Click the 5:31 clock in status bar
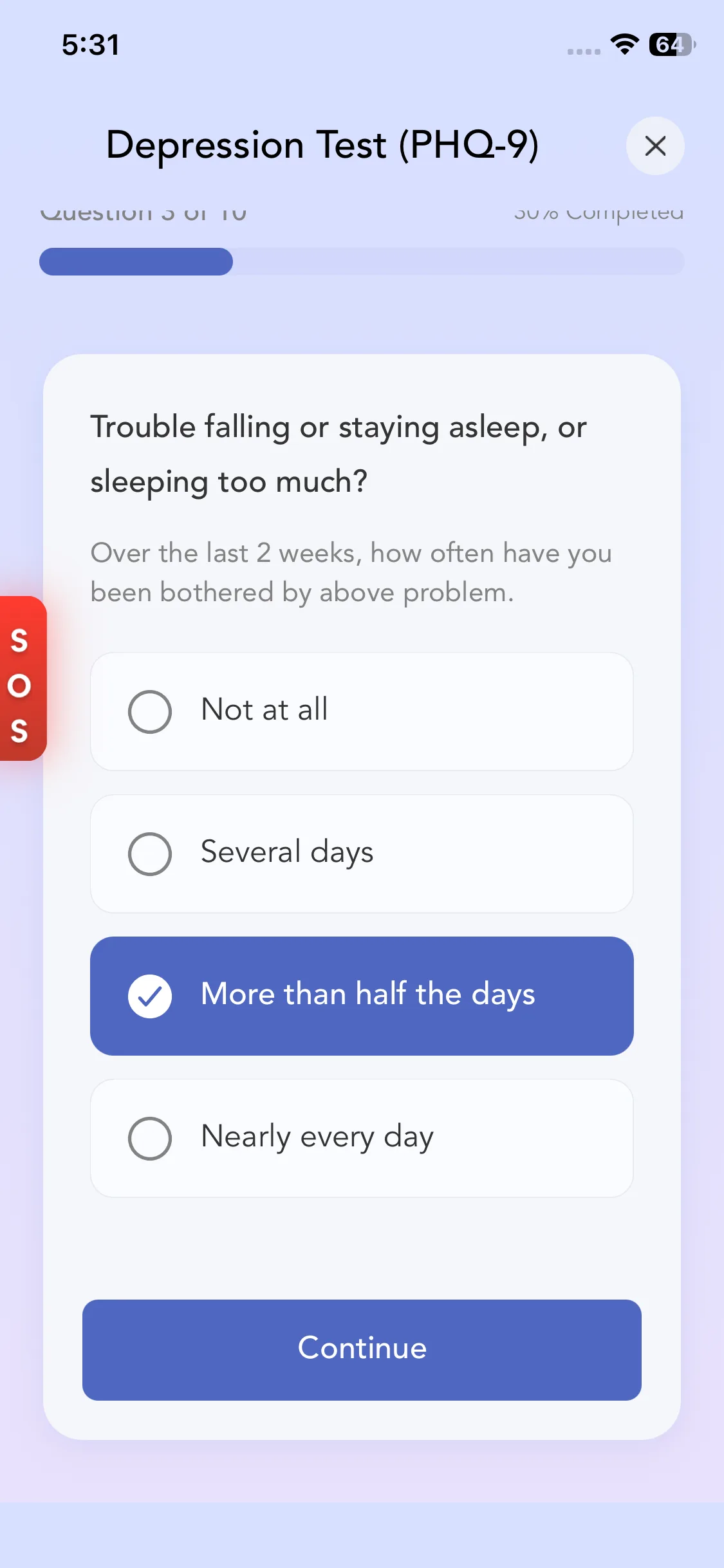 coord(91,45)
